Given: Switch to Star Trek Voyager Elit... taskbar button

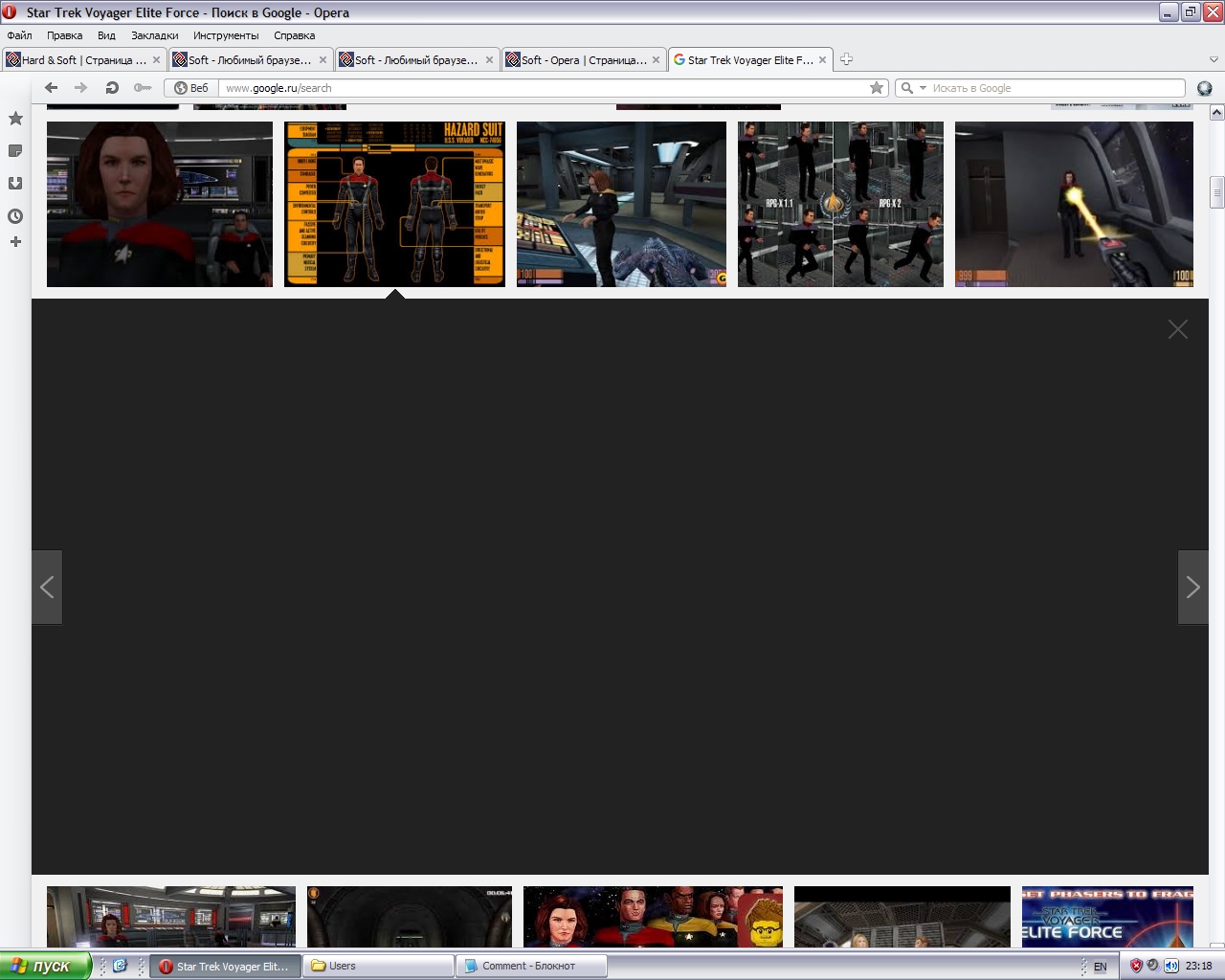Looking at the screenshot, I should point(226,966).
